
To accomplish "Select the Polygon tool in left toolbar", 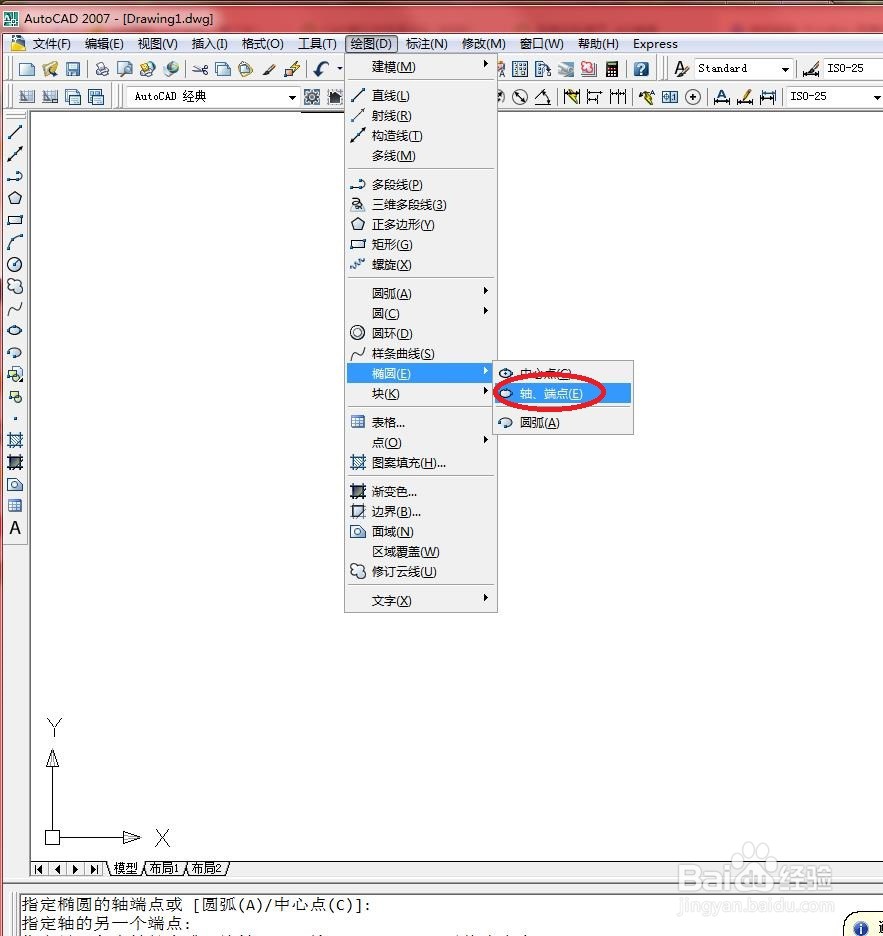I will click(15, 198).
